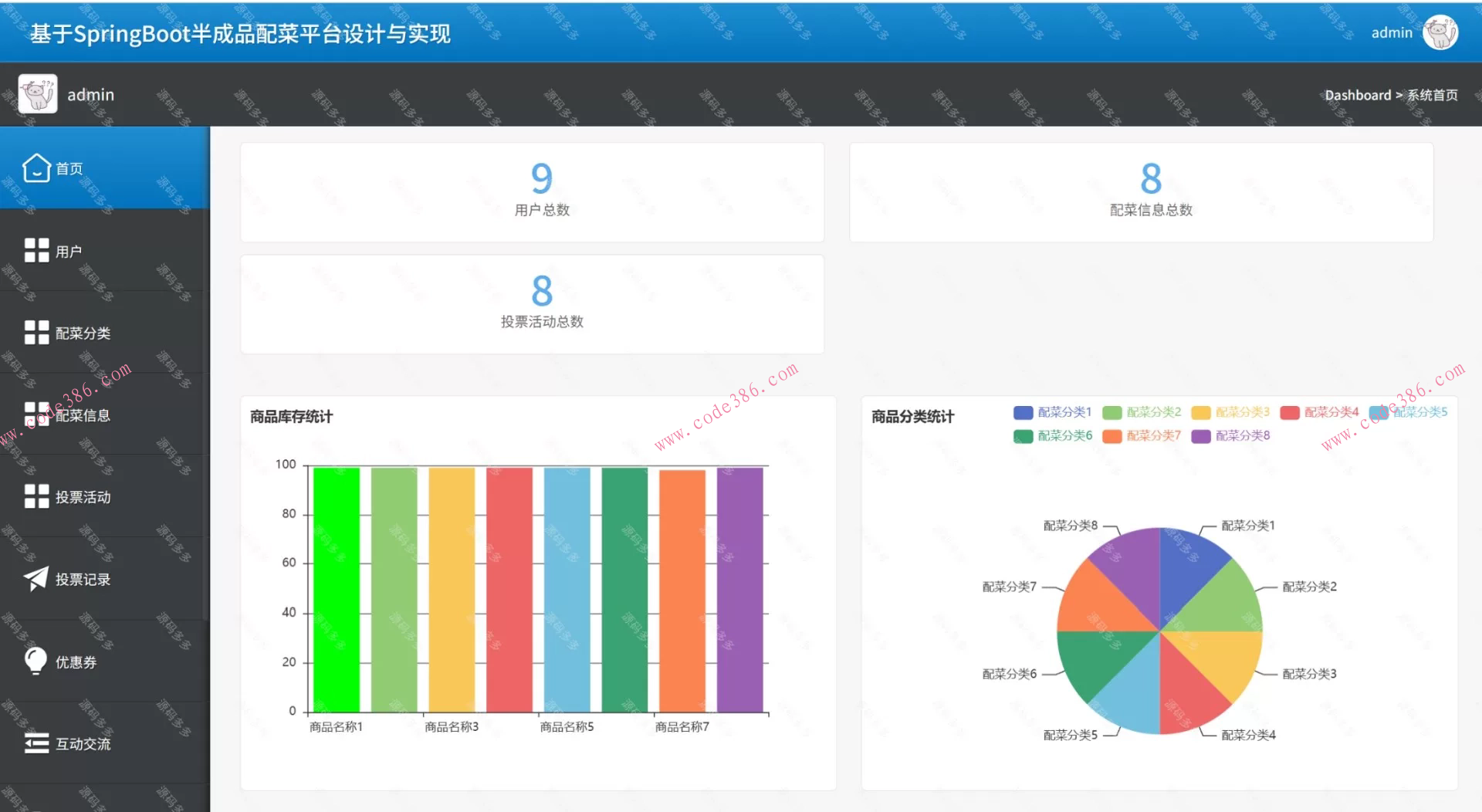Click the admin avatar in top-right corner
The width and height of the screenshot is (1482, 812).
[x=1440, y=32]
